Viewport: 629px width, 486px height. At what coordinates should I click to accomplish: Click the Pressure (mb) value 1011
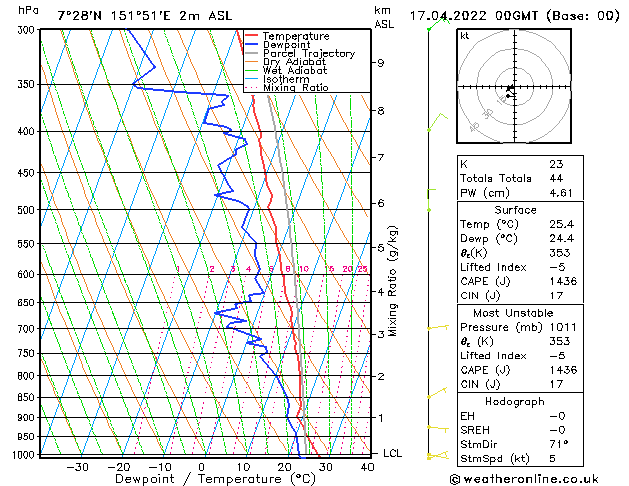click(x=563, y=327)
